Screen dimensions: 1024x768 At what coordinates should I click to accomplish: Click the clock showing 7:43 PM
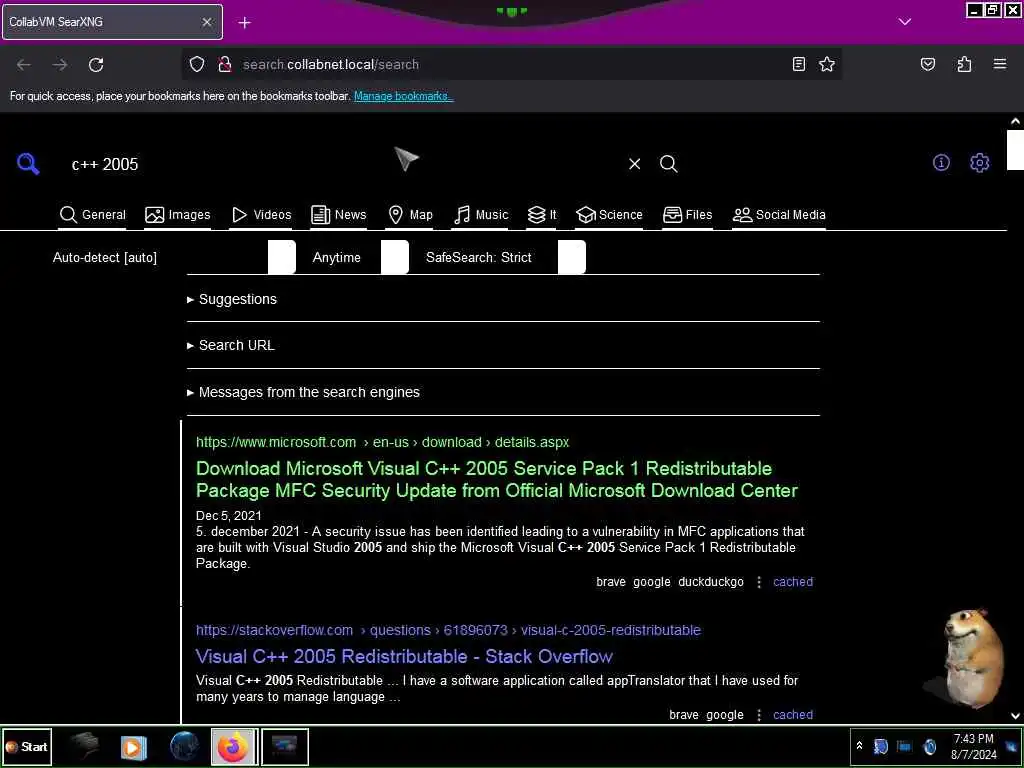[x=973, y=746]
